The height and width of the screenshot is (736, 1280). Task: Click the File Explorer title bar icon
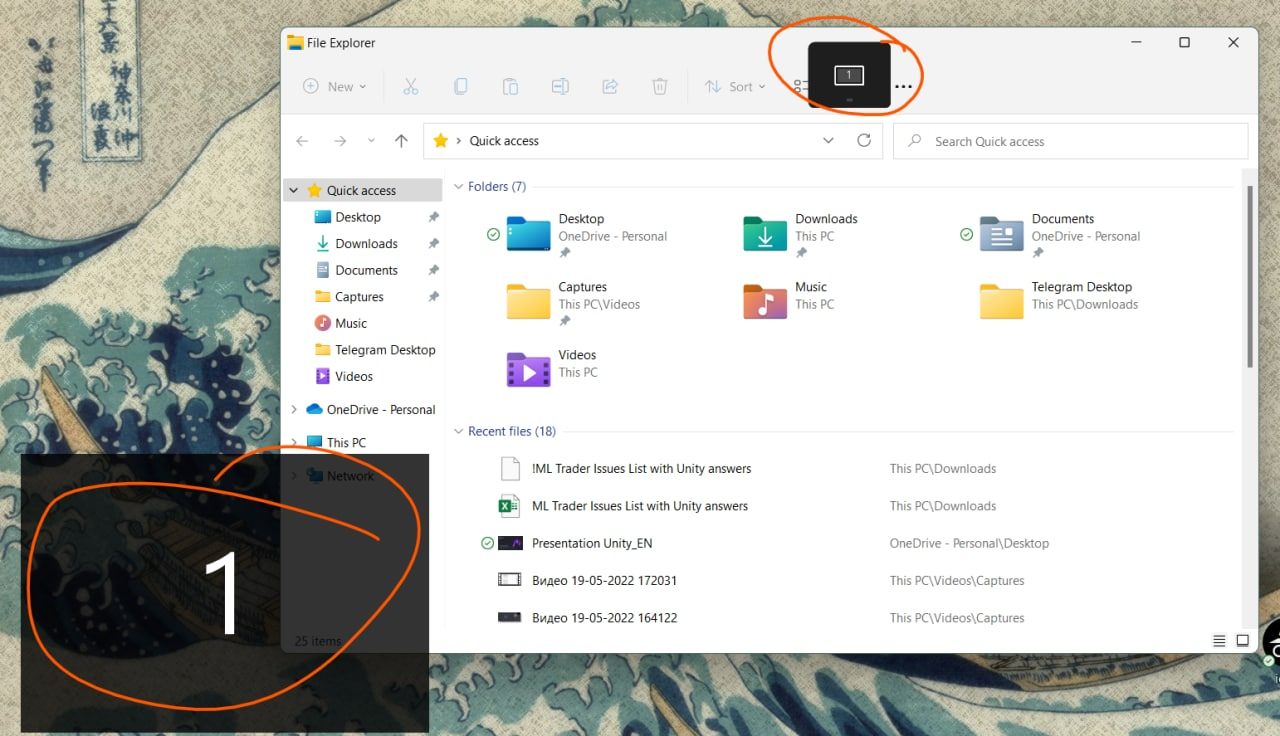tap(295, 42)
